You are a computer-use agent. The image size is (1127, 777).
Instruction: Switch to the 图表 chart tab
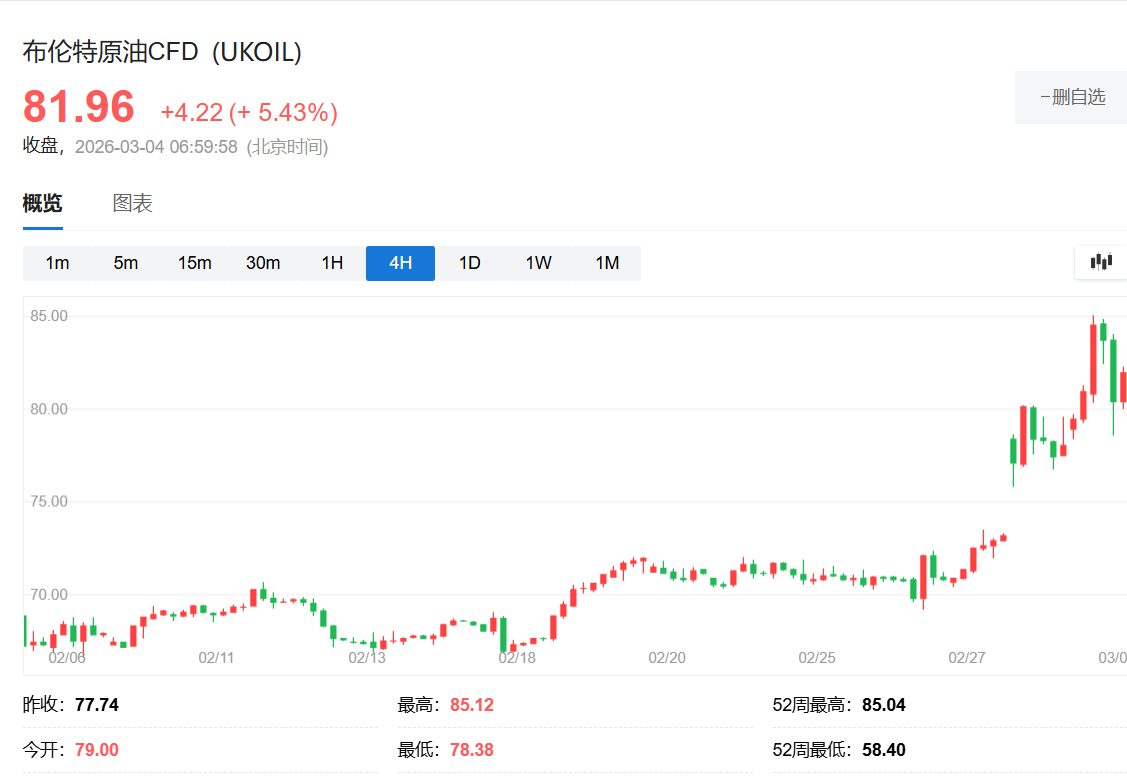tap(132, 204)
